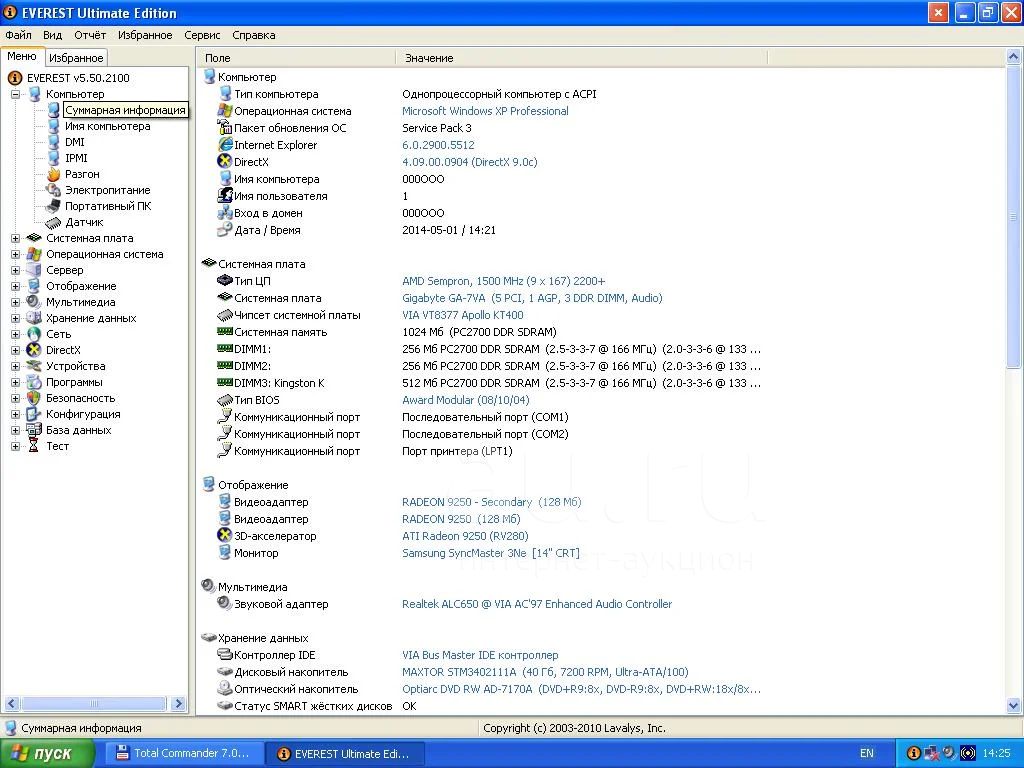Open the ATI Radeon 9250 (RV280) link
The image size is (1024, 768).
tap(465, 536)
